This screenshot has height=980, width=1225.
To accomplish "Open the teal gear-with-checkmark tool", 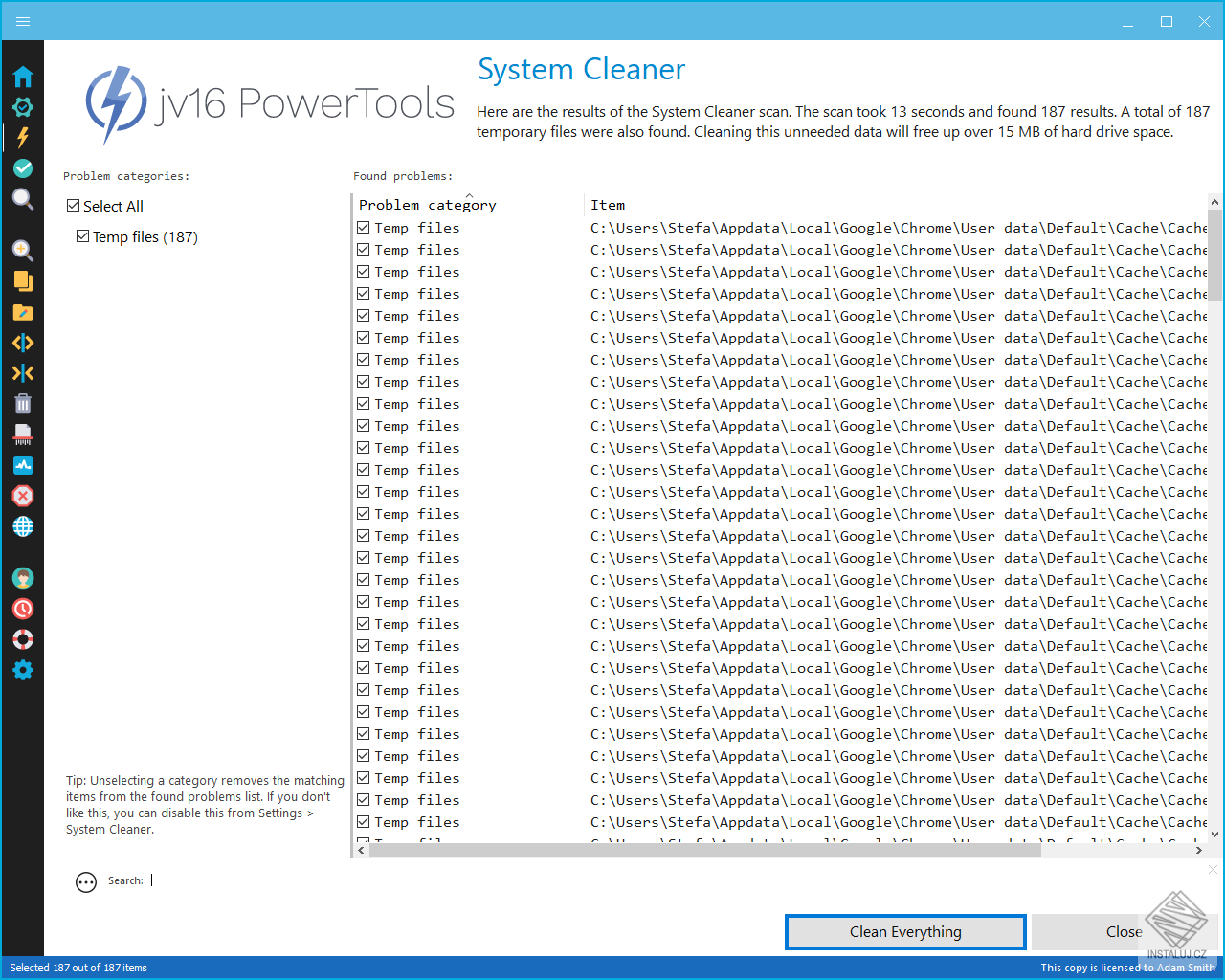I will [23, 107].
